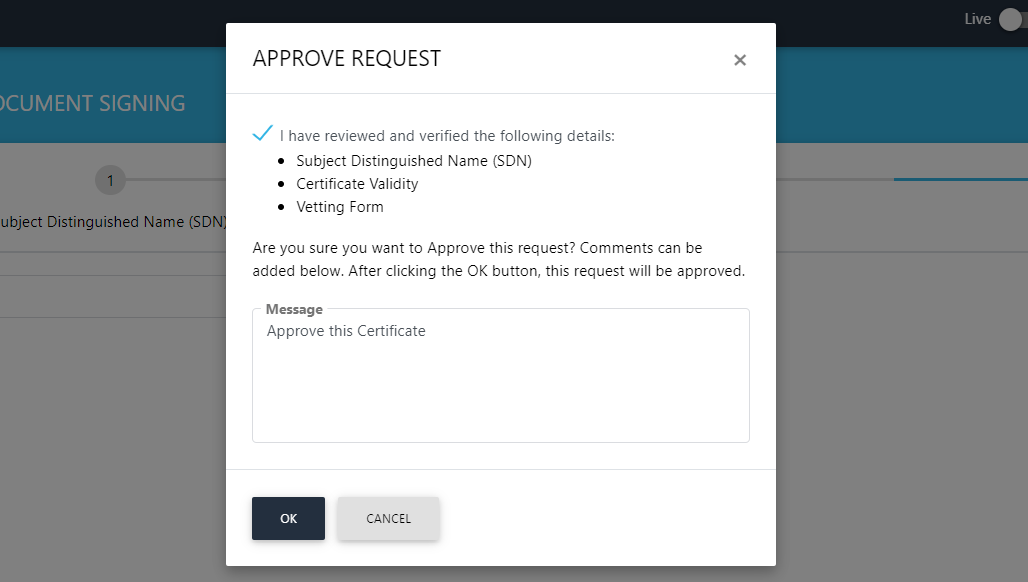This screenshot has width=1028, height=582.
Task: Click OK to approve the request
Action: pos(288,518)
